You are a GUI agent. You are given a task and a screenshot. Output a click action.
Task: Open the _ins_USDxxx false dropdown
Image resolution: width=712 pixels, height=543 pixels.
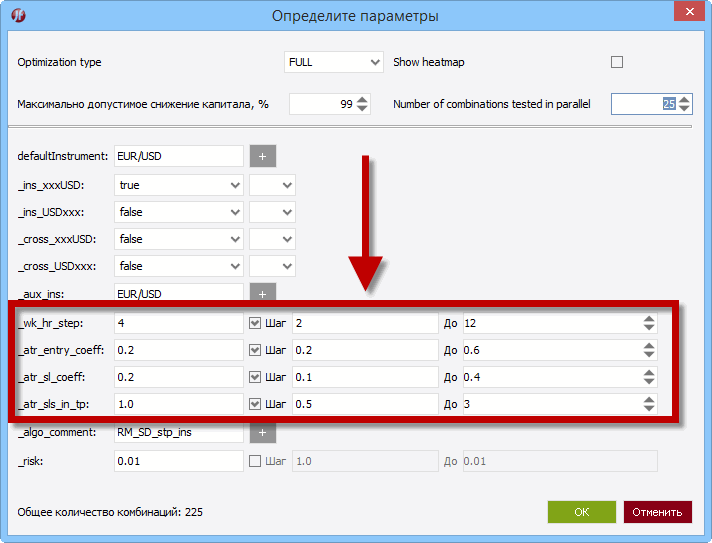pyautogui.click(x=179, y=212)
